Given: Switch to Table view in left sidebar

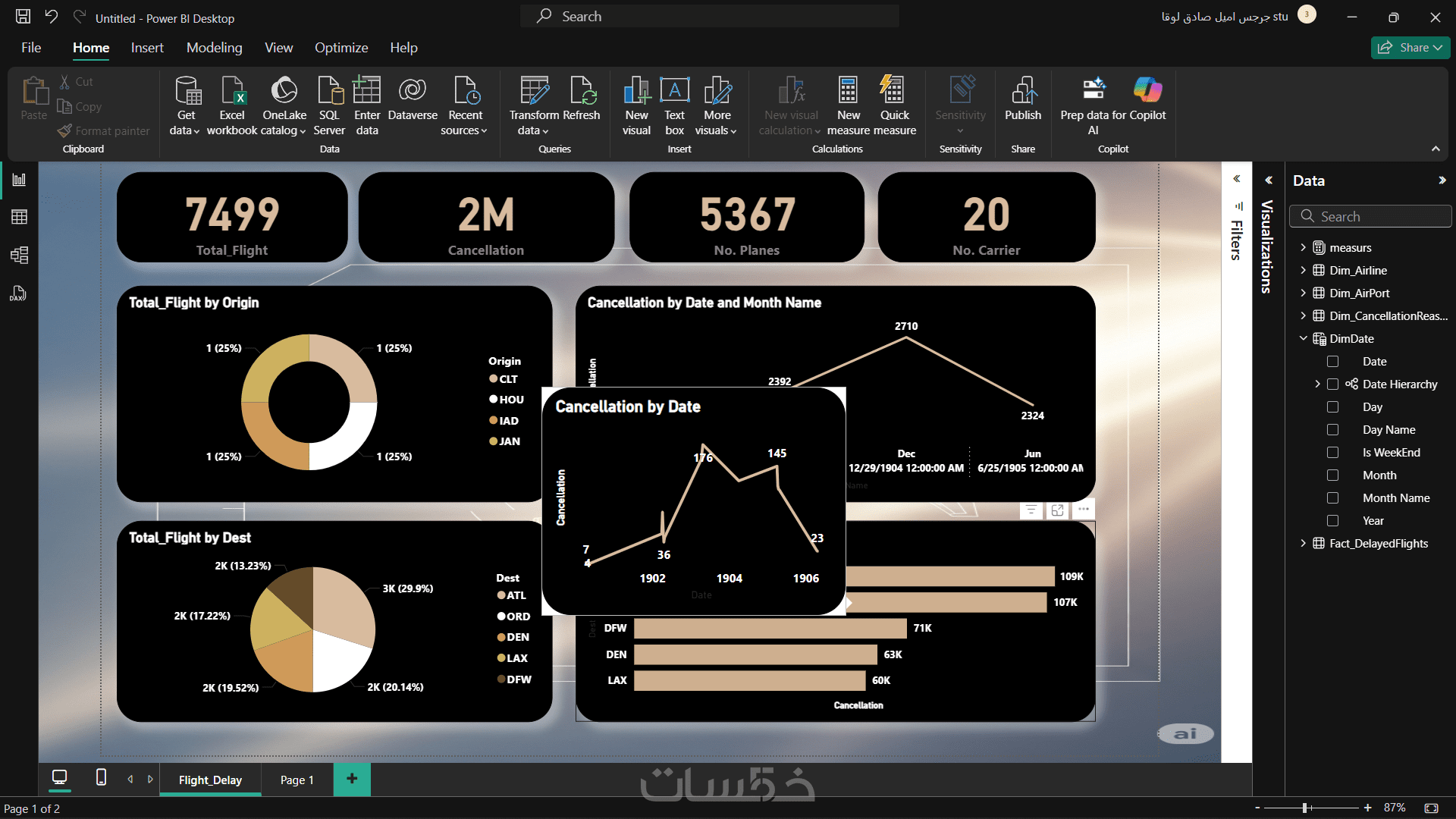Looking at the screenshot, I should click(20, 217).
